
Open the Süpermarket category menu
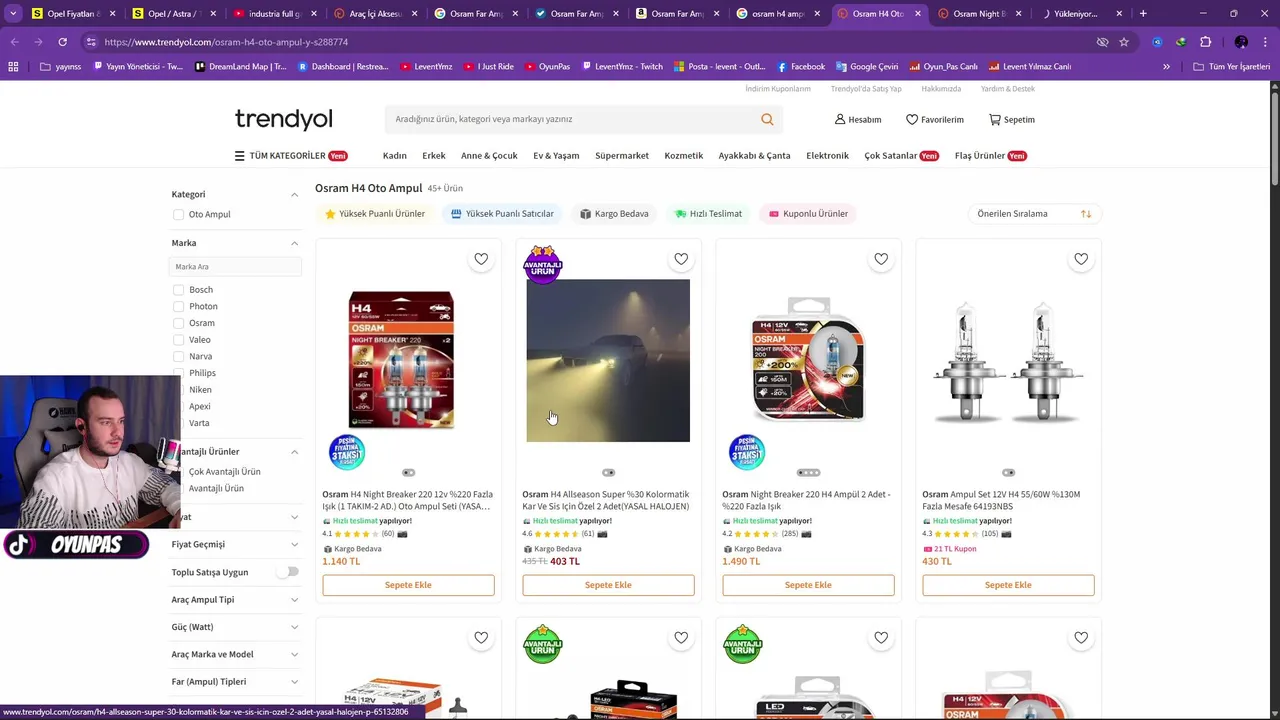click(622, 156)
